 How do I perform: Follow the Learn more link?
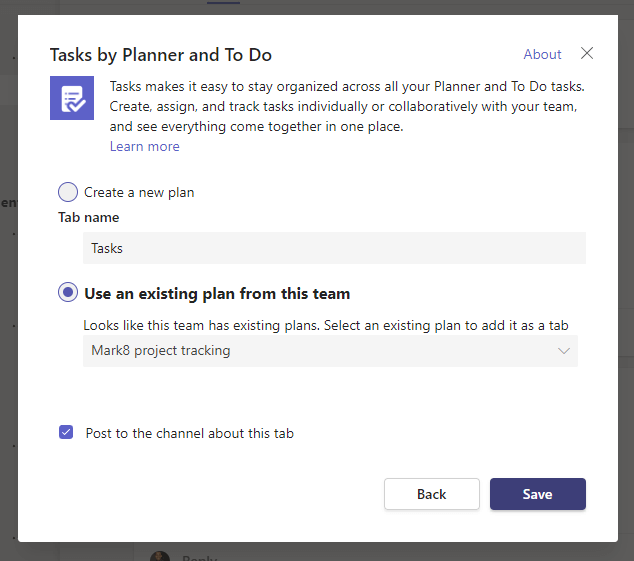click(x=144, y=146)
